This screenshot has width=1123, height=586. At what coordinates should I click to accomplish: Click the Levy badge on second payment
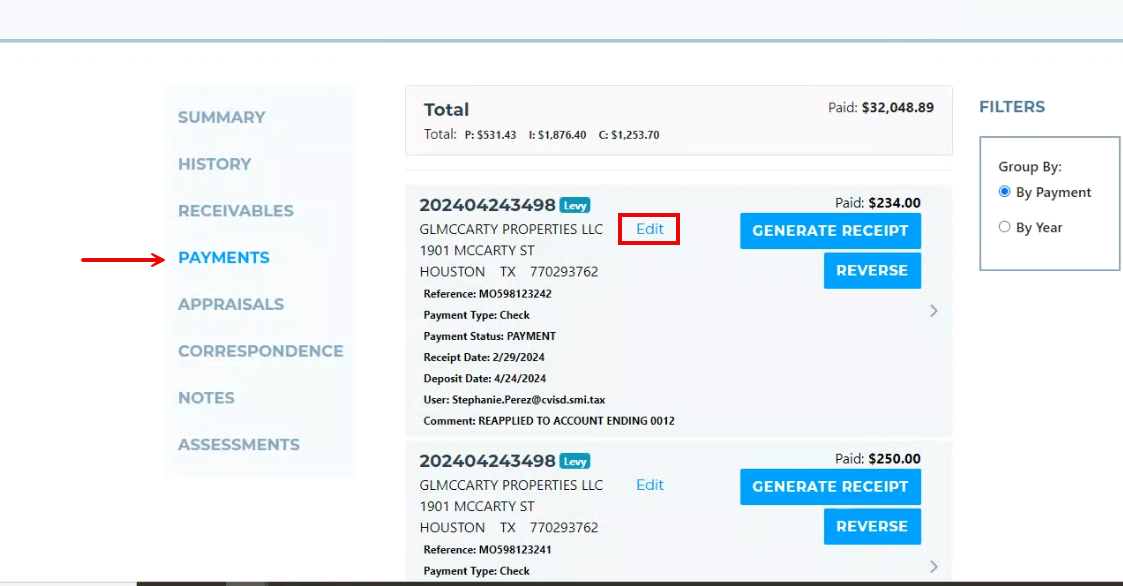(575, 462)
